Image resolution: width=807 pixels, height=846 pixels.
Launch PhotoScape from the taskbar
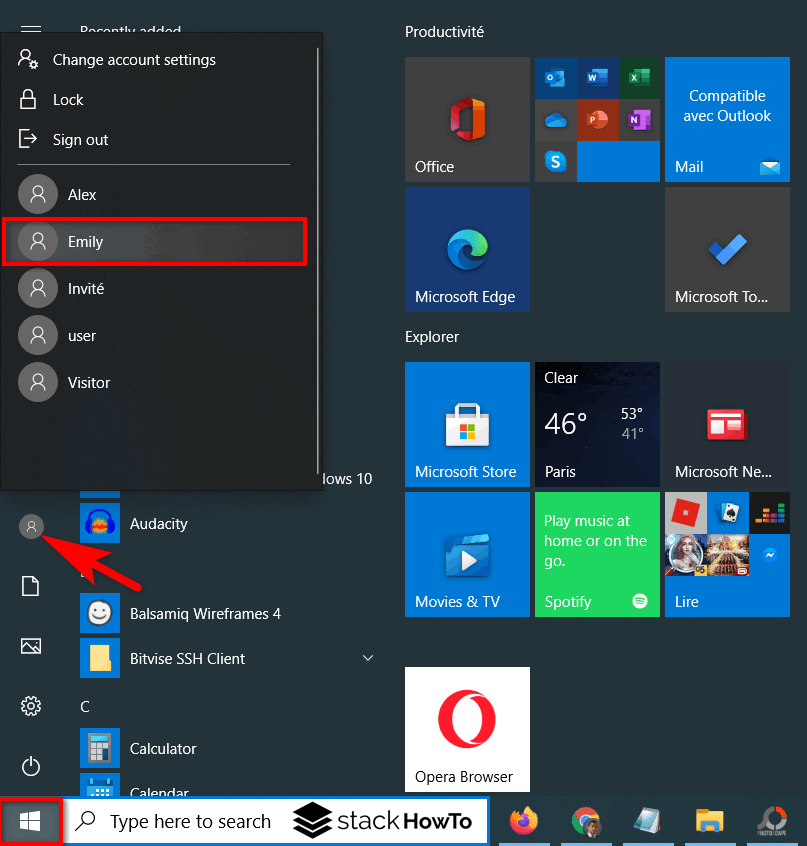(772, 822)
